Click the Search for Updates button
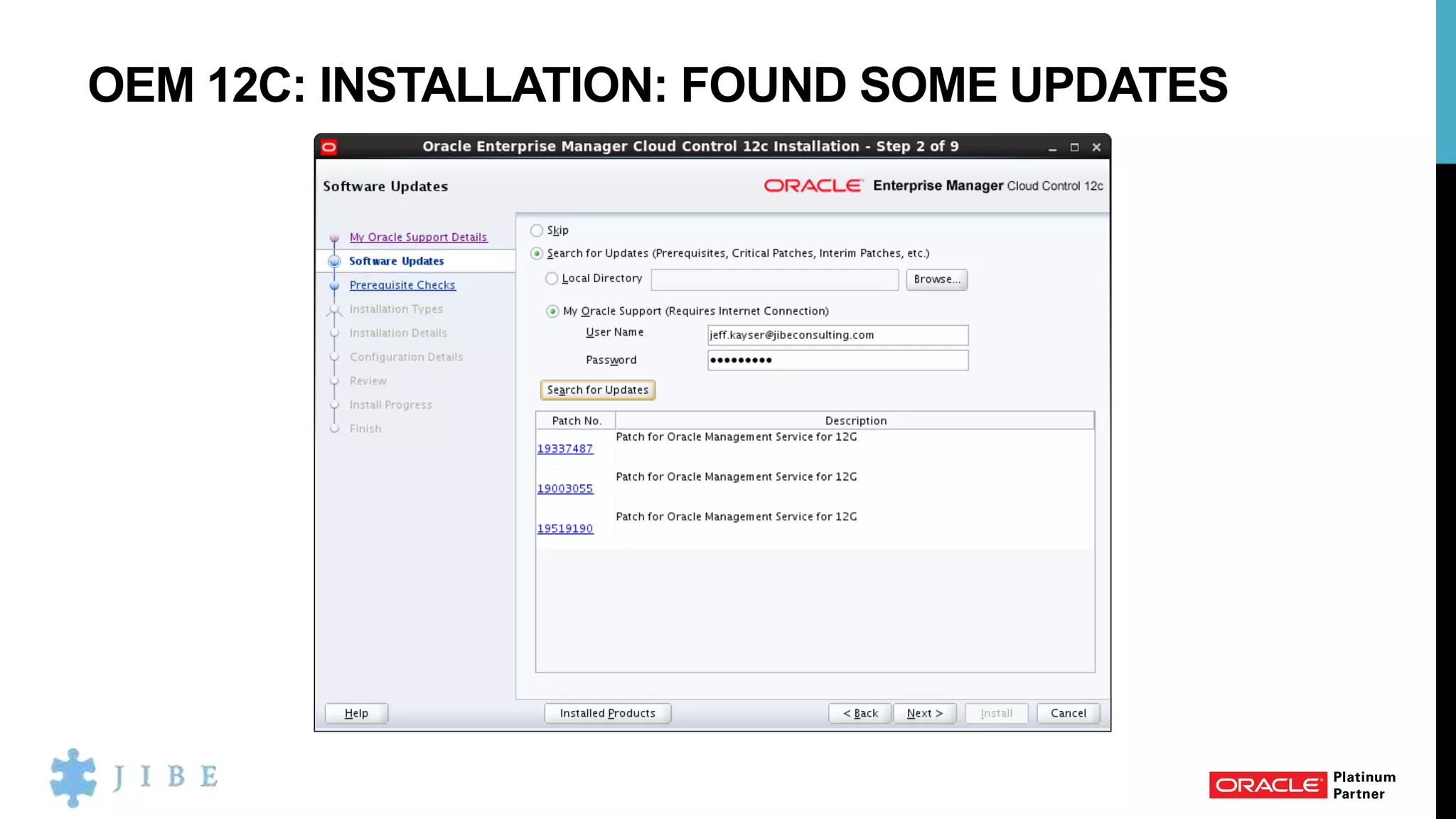The image size is (1456, 819). point(598,390)
